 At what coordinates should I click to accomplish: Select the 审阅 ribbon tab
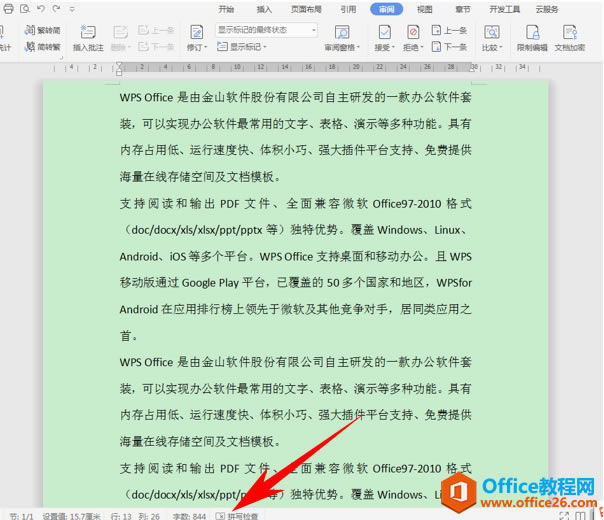click(x=386, y=9)
